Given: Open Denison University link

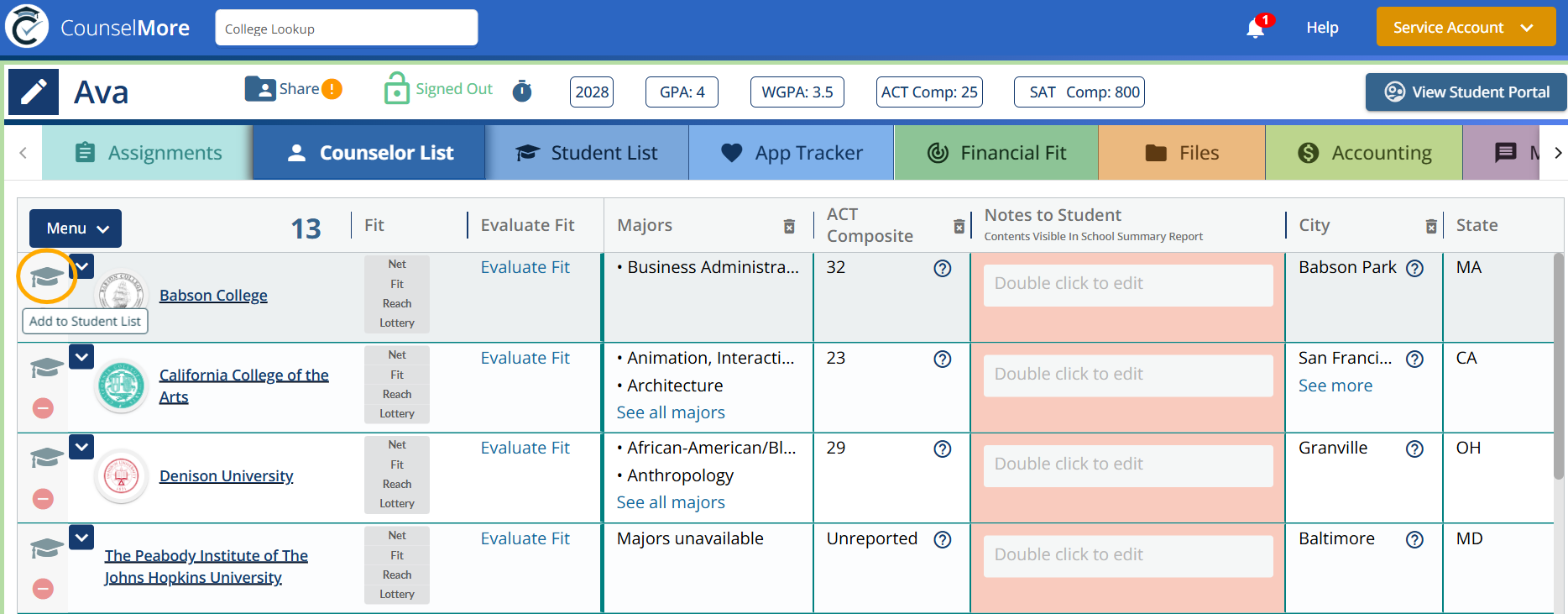Looking at the screenshot, I should [227, 476].
